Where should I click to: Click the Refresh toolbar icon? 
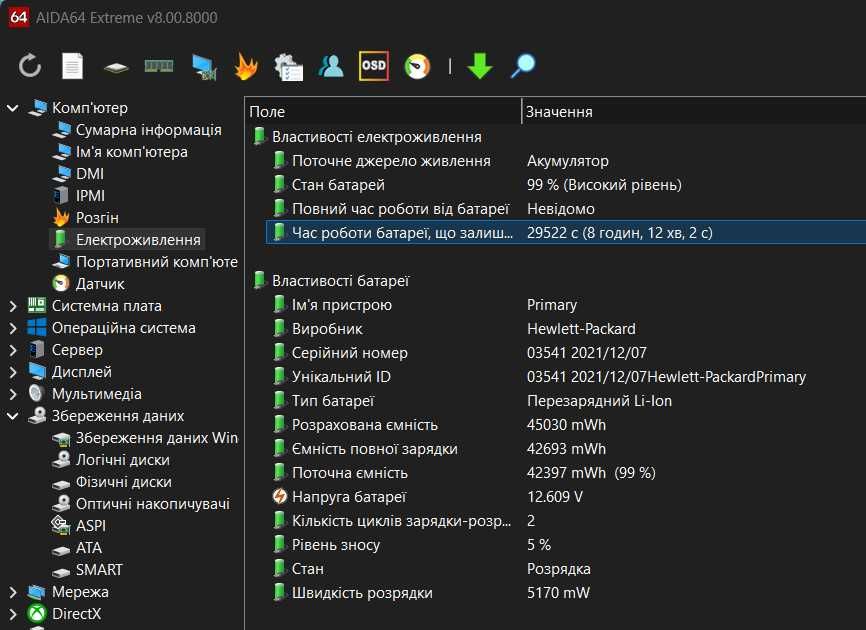pyautogui.click(x=30, y=66)
